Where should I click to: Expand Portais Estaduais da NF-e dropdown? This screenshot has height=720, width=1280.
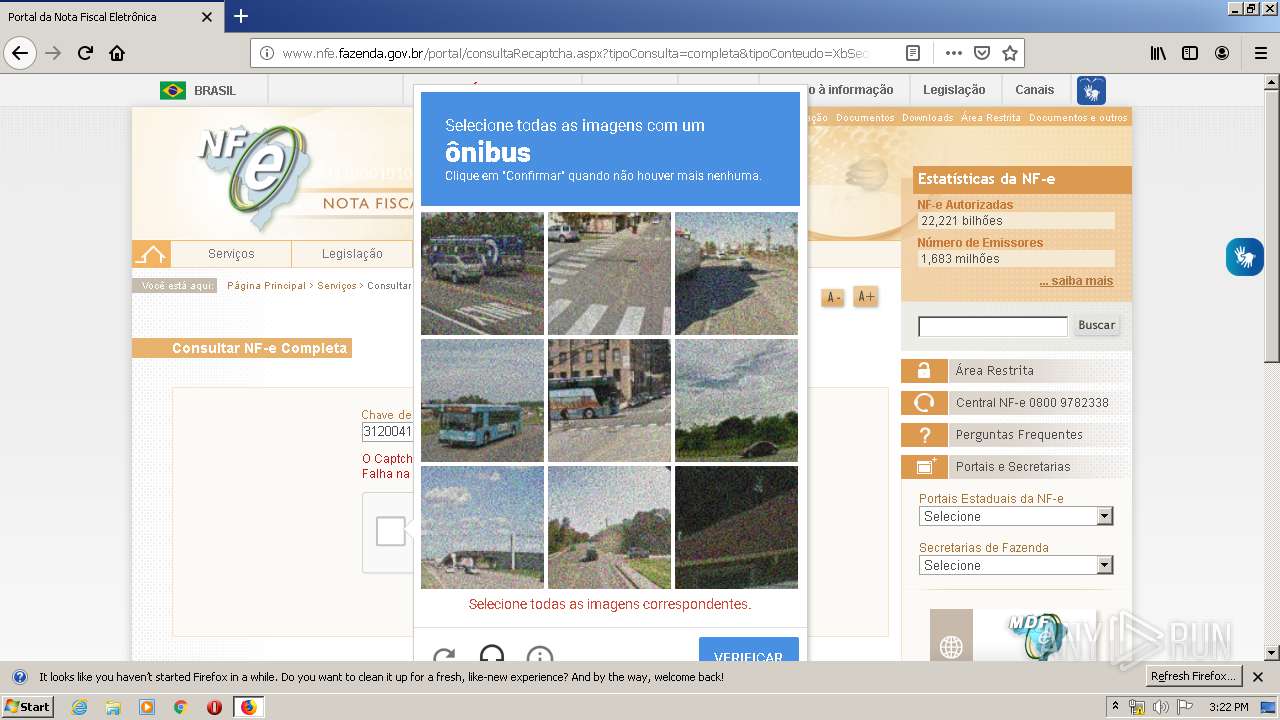[1016, 516]
